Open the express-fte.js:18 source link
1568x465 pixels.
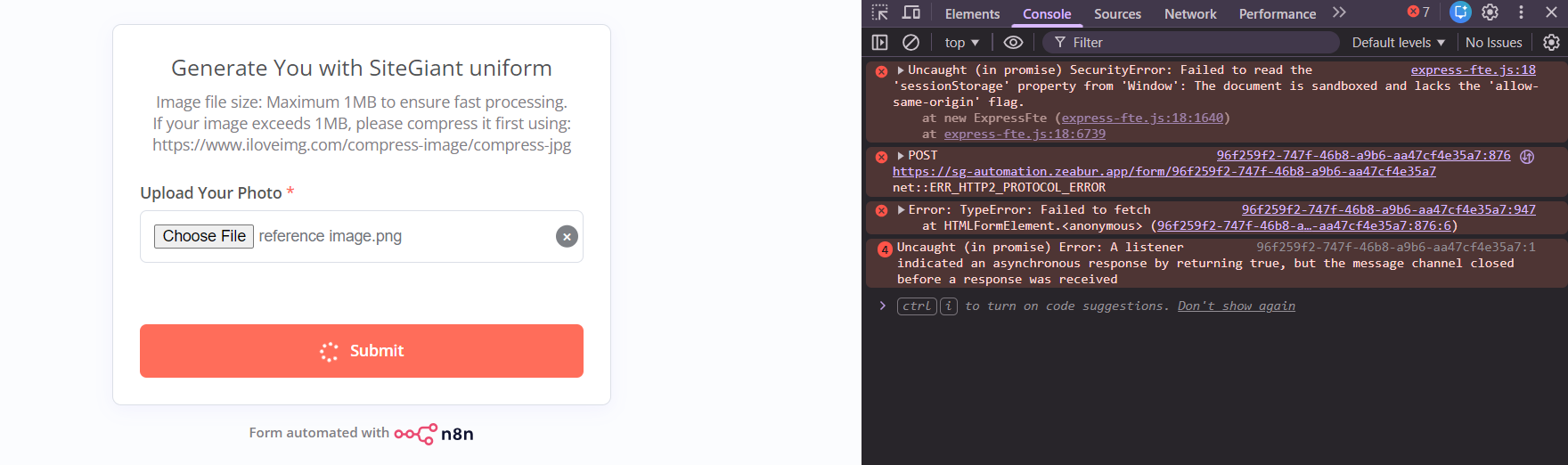(1473, 69)
